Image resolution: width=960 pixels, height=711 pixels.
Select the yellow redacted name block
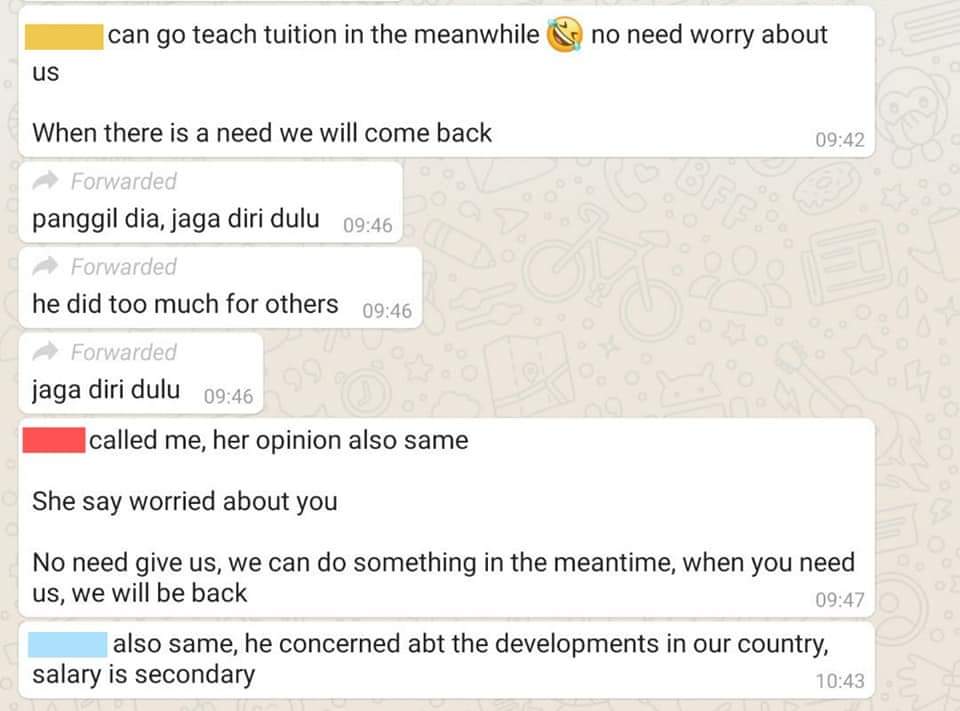click(x=64, y=37)
